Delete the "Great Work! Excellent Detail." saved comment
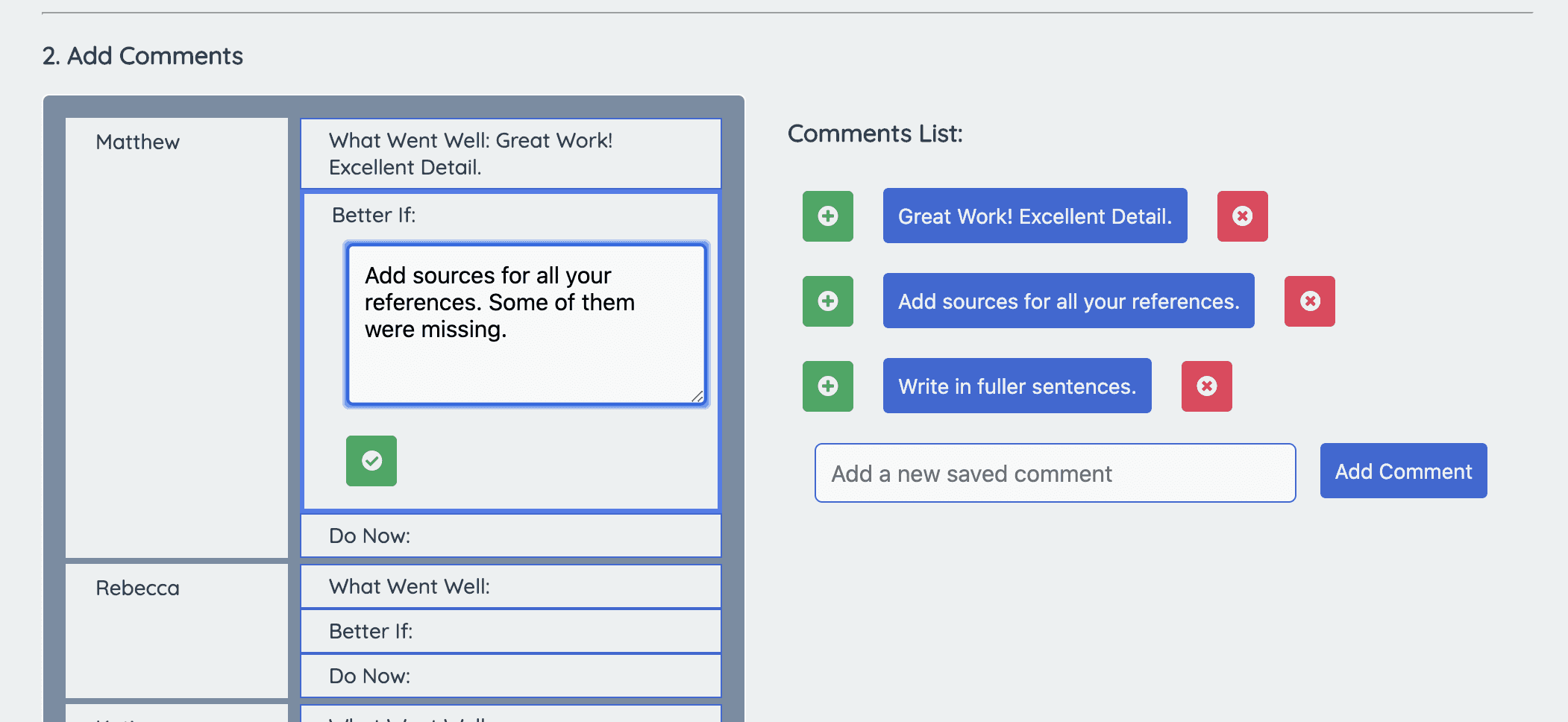 click(x=1241, y=216)
